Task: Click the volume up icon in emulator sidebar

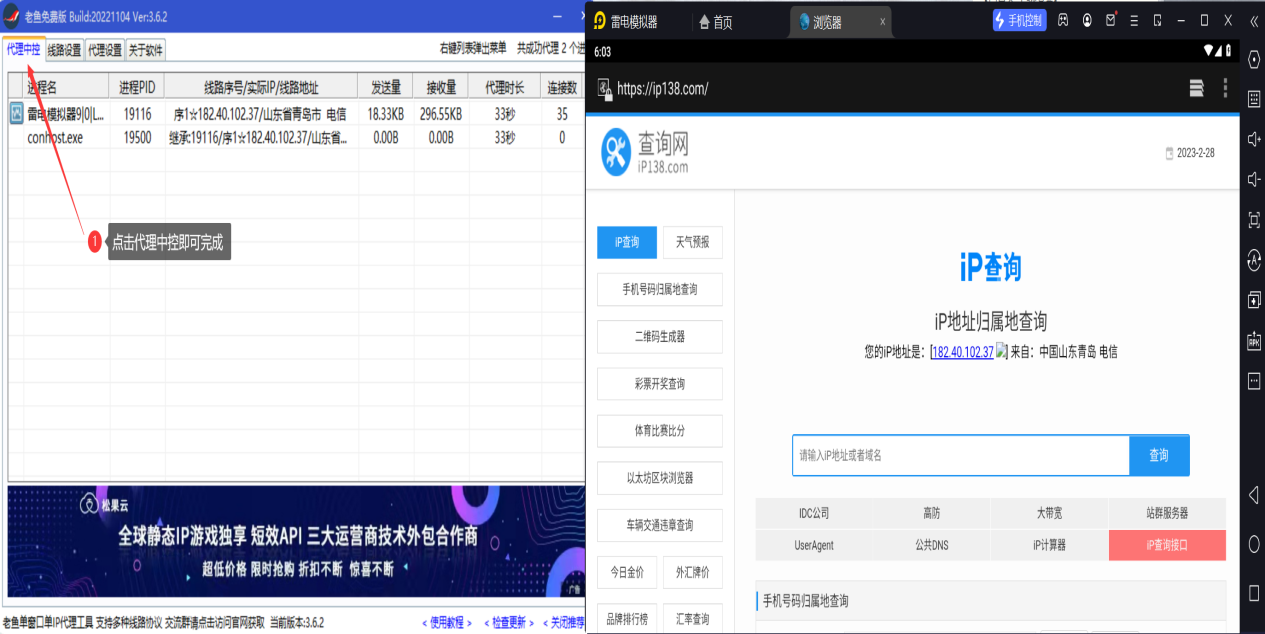Action: point(1254,139)
